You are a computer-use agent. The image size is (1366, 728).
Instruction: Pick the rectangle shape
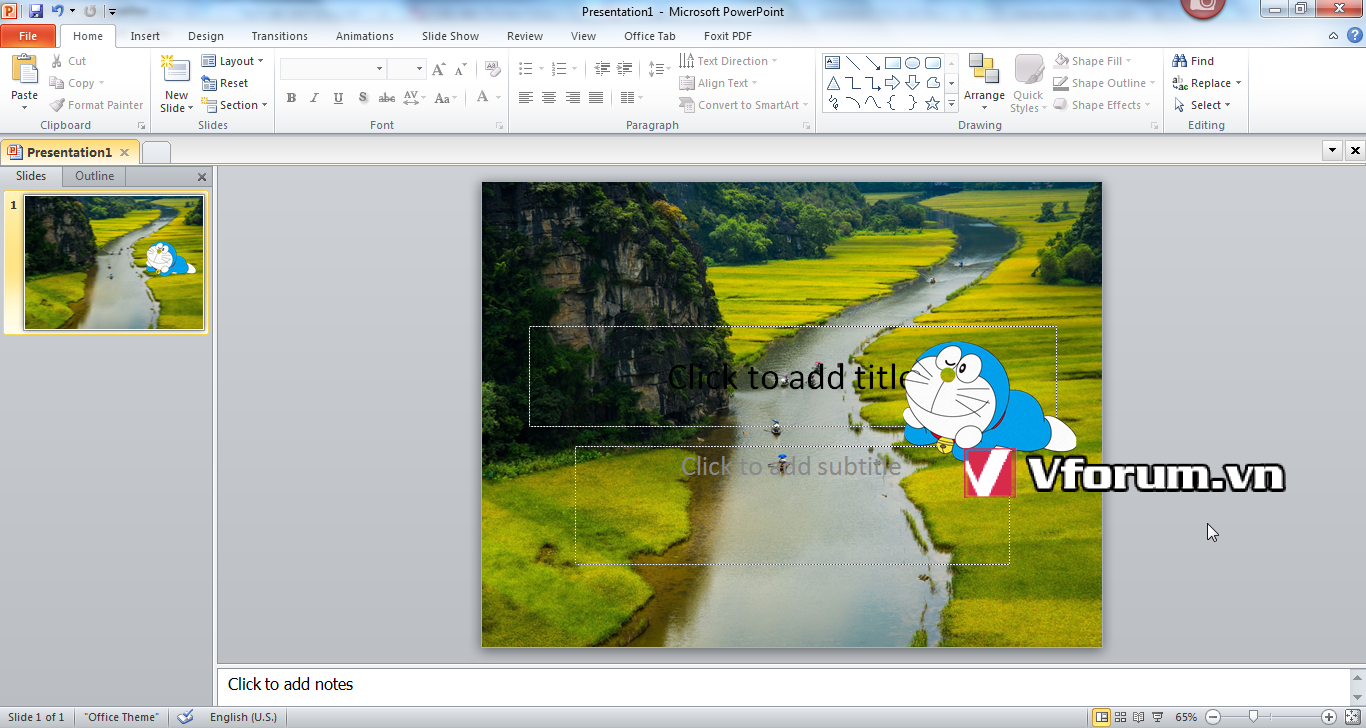(x=893, y=62)
